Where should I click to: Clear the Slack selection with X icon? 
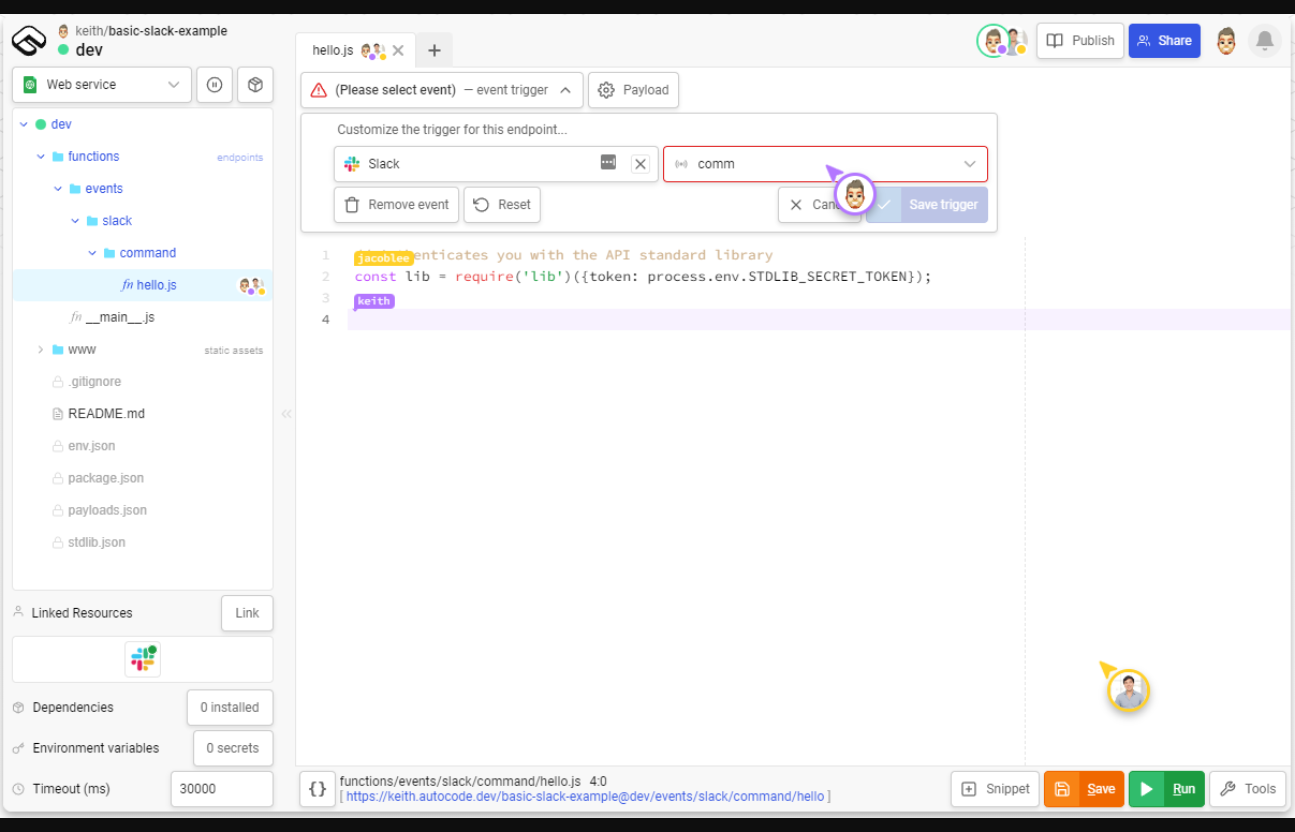coord(640,164)
